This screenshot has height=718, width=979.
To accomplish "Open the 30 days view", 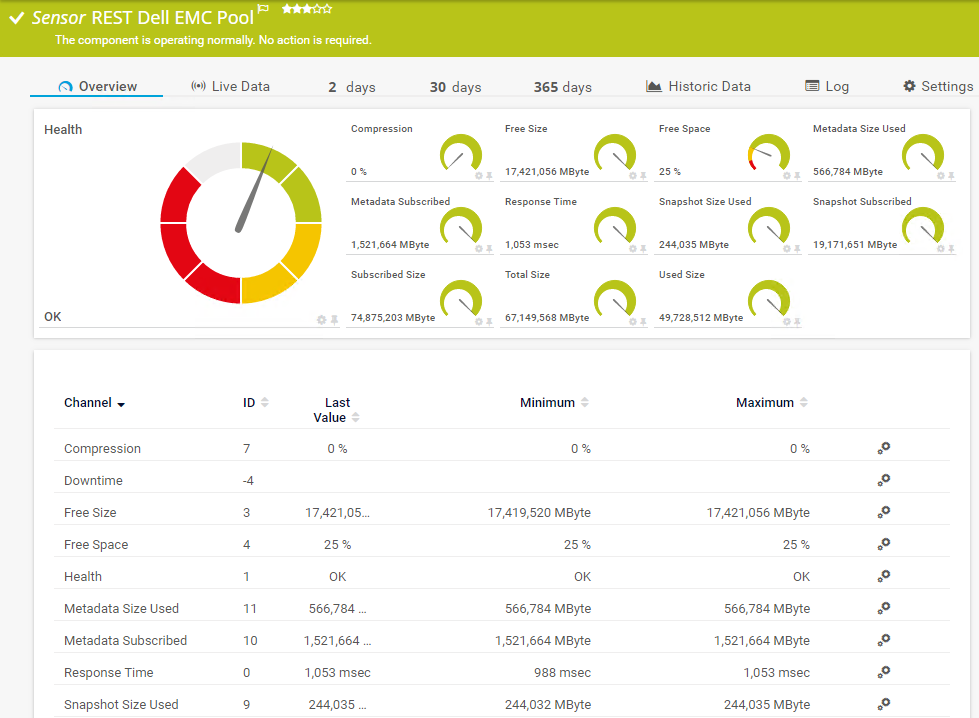I will pyautogui.click(x=455, y=88).
